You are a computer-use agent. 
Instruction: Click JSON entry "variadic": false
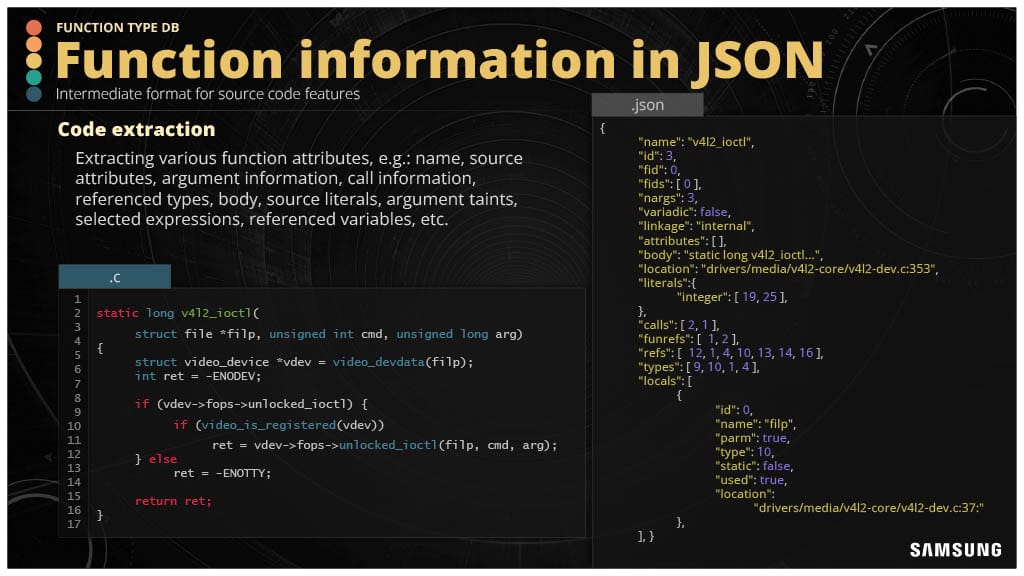(684, 212)
